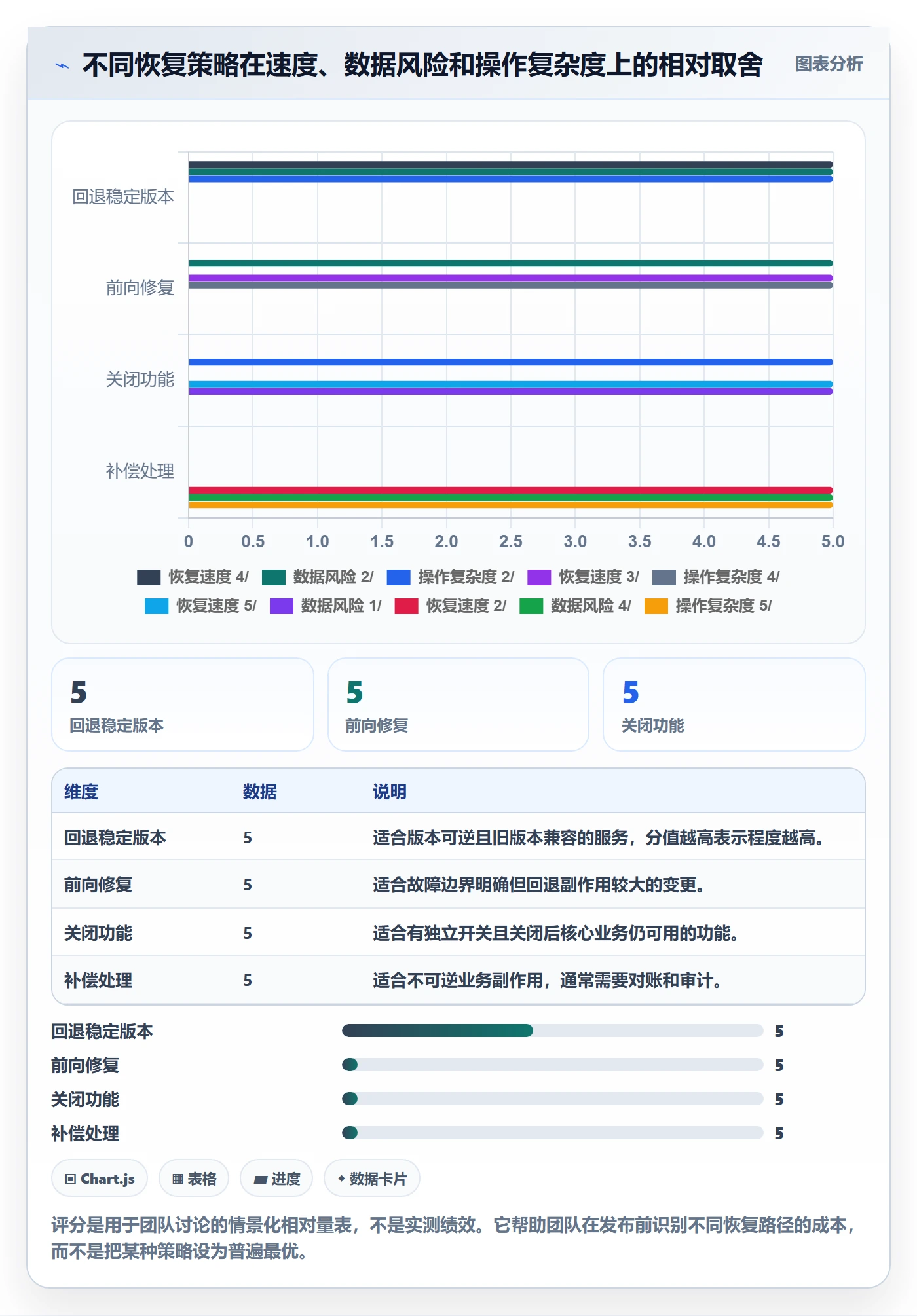
Task: Click the 补偿处理 label on the chart axis
Action: pos(140,471)
